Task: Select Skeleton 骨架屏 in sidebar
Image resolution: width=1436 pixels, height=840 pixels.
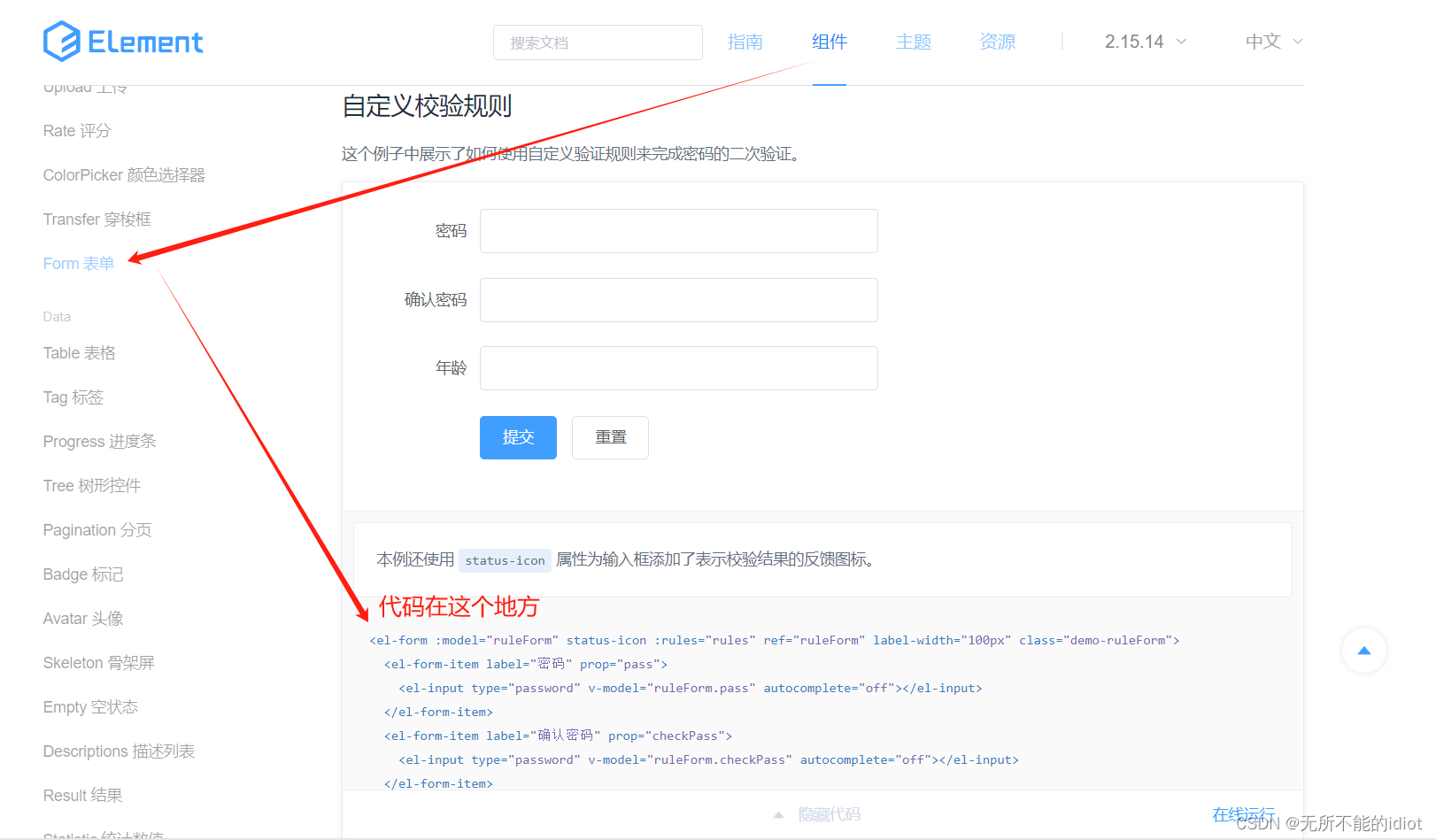Action: pyautogui.click(x=99, y=663)
